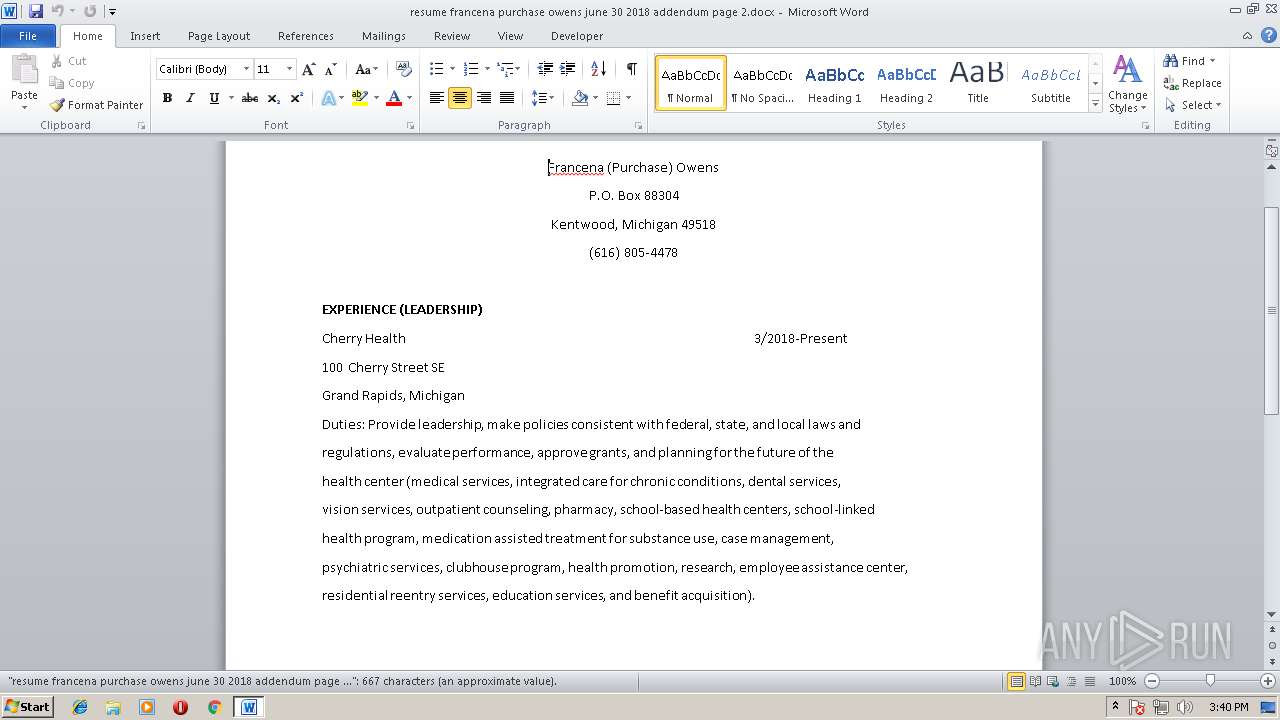Decrease paragraph indent
1280x720 pixels.
click(545, 69)
